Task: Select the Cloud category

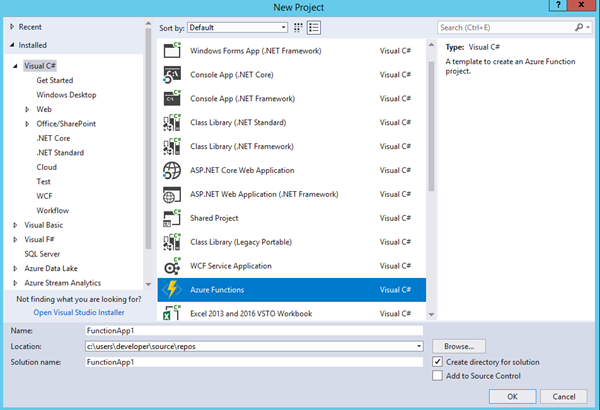Action: 46,167
